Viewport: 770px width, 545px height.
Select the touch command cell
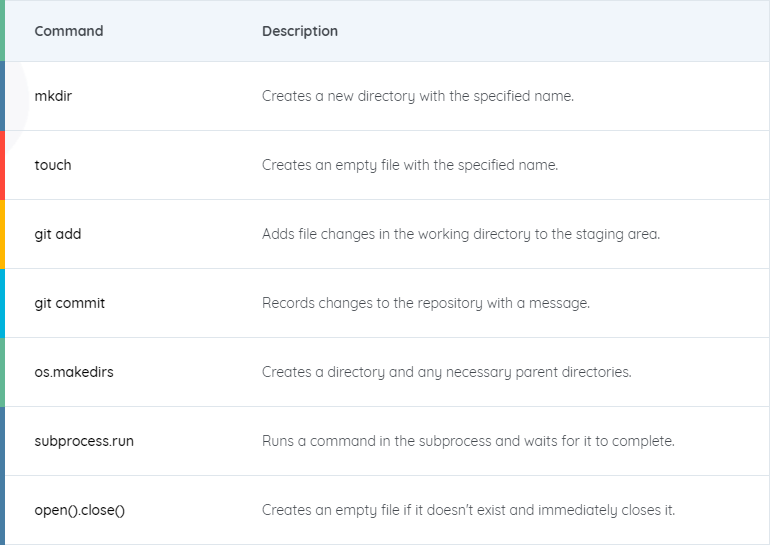(53, 165)
